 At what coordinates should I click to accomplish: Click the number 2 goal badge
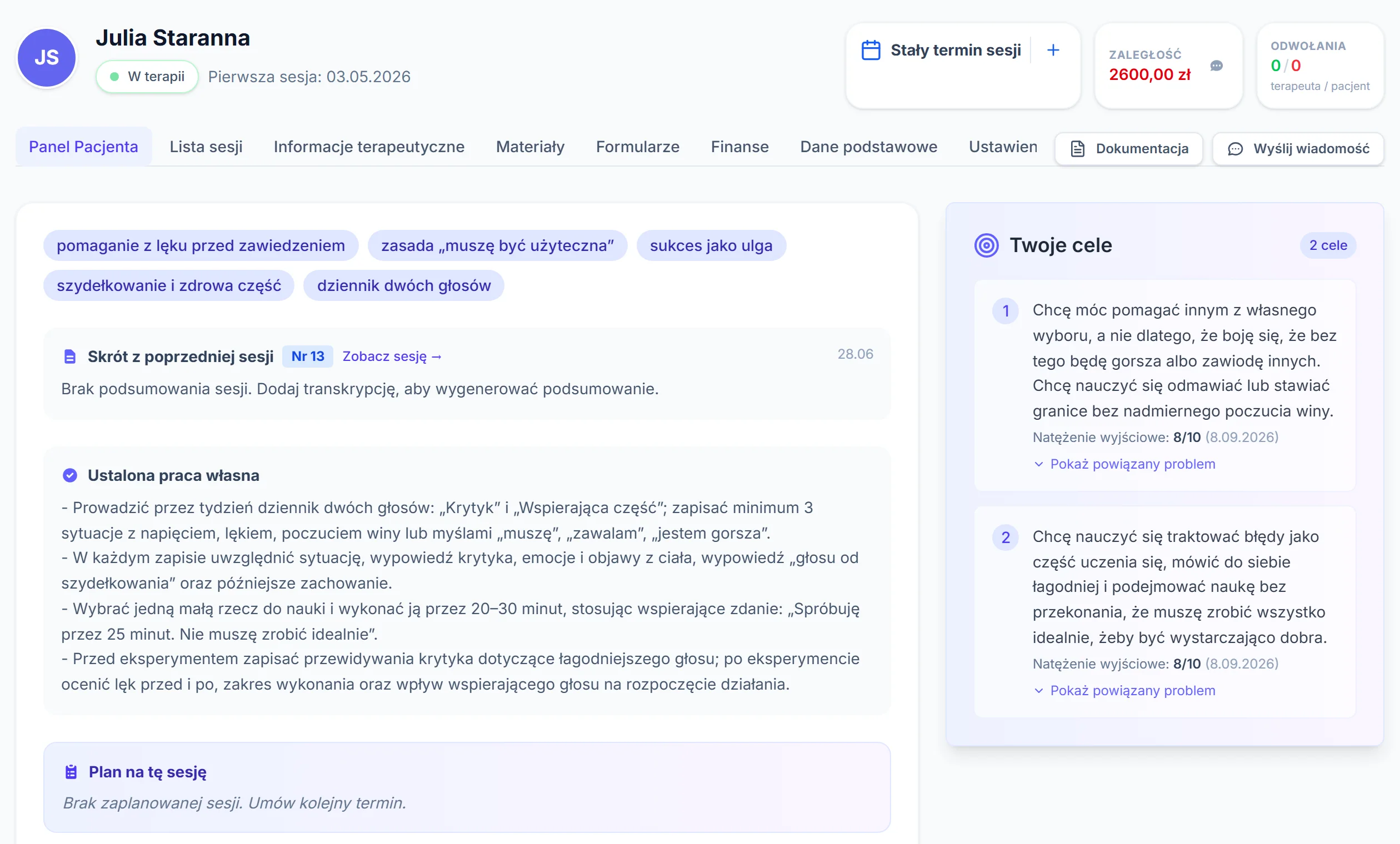point(1005,537)
